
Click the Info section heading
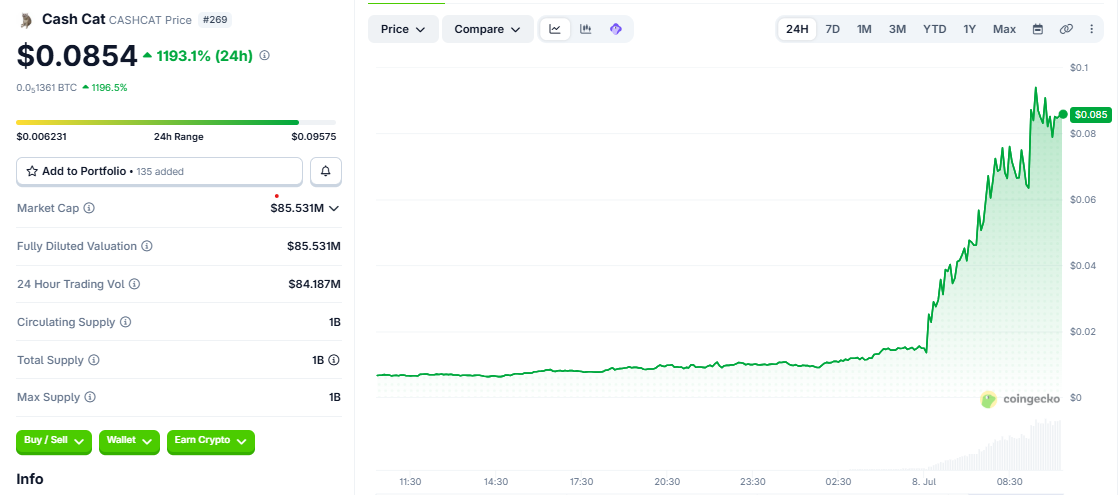click(30, 479)
